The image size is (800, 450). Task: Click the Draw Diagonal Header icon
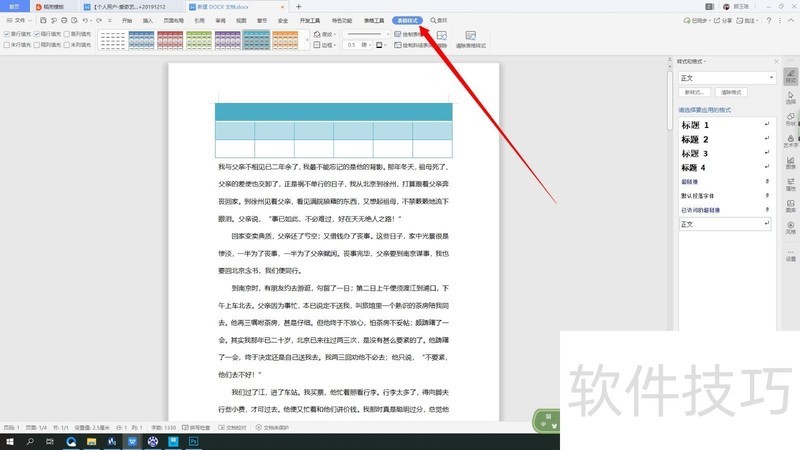click(398, 45)
